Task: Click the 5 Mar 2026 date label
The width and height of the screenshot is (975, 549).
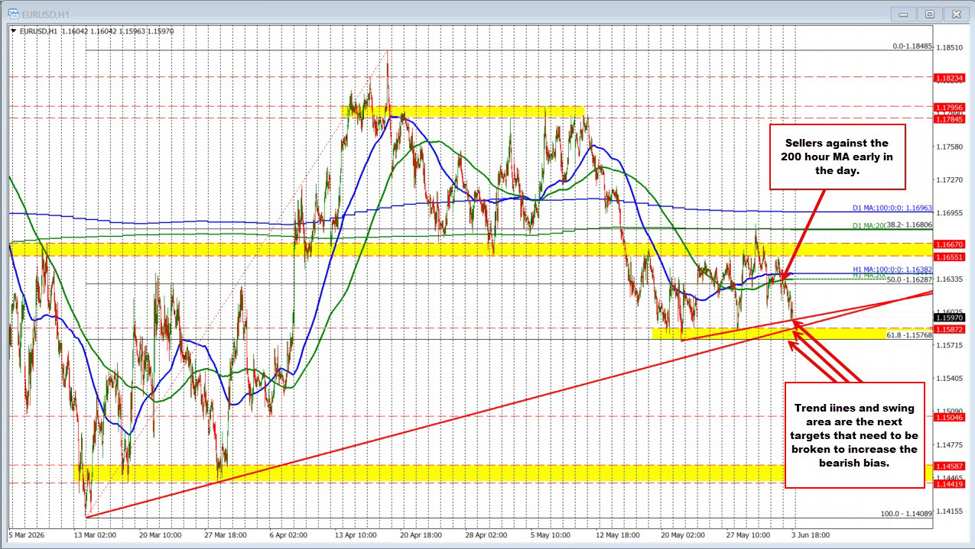Action: click(x=29, y=535)
